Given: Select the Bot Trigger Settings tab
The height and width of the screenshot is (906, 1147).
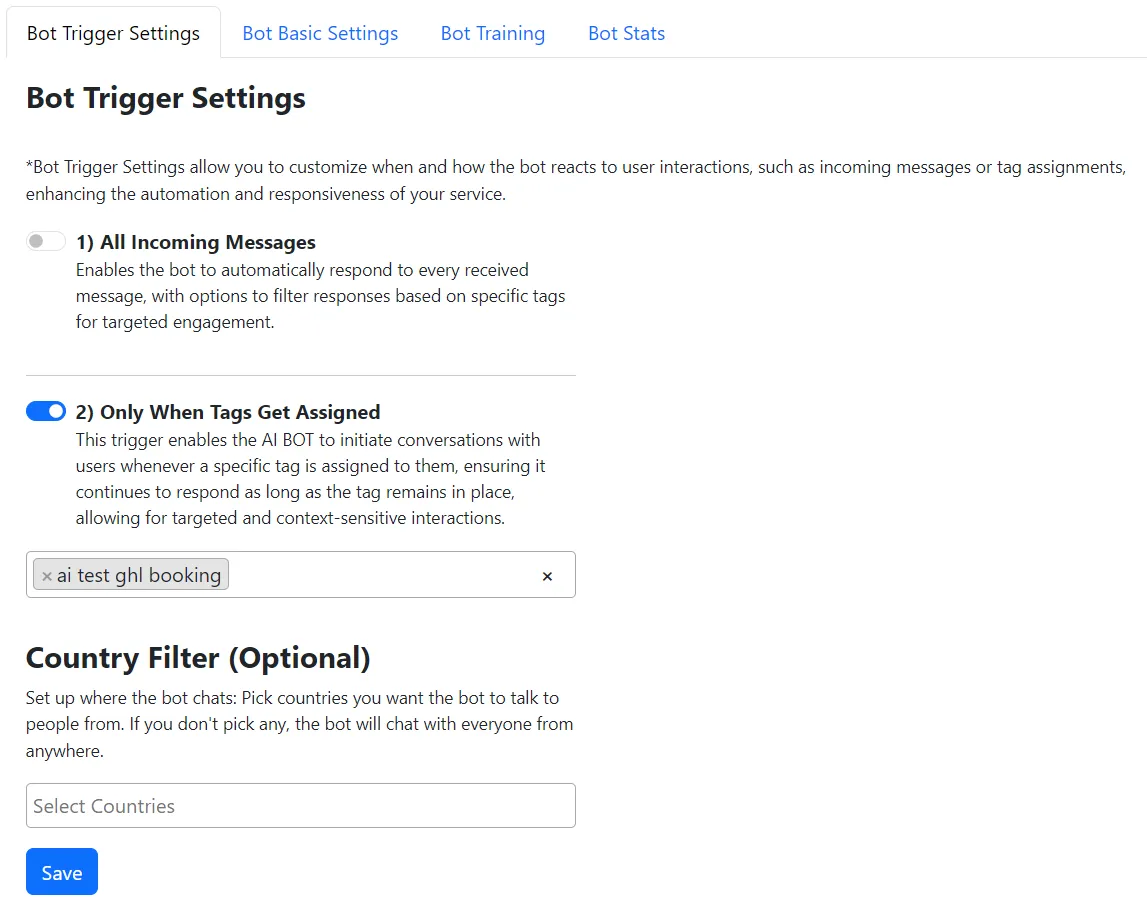Looking at the screenshot, I should [113, 33].
